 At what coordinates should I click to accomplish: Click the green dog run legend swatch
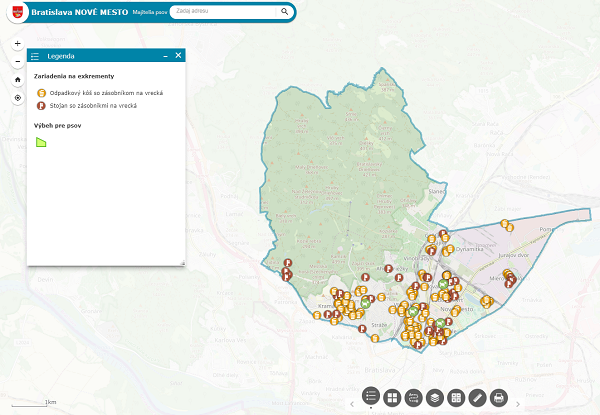click(x=41, y=143)
